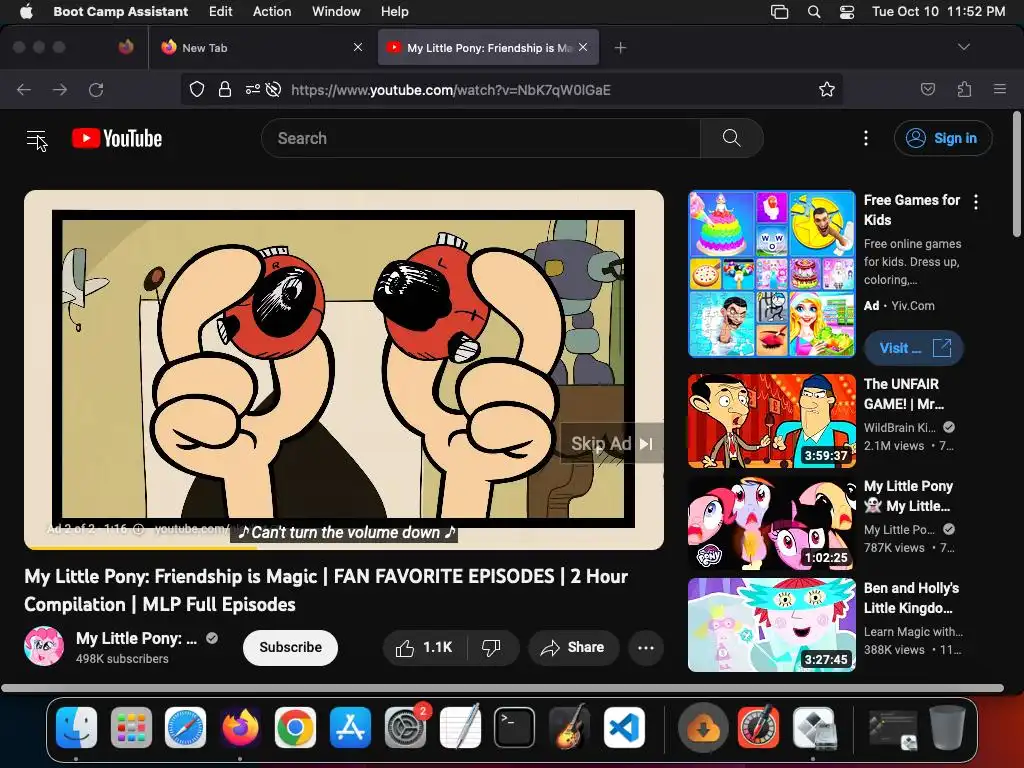Image resolution: width=1024 pixels, height=768 pixels.
Task: Like the video with thumbs up
Action: pyautogui.click(x=424, y=647)
